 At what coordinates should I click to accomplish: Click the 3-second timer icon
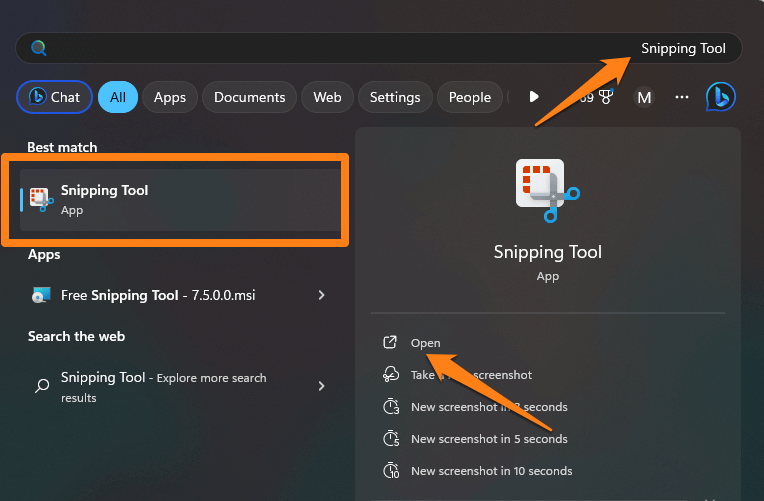[391, 406]
